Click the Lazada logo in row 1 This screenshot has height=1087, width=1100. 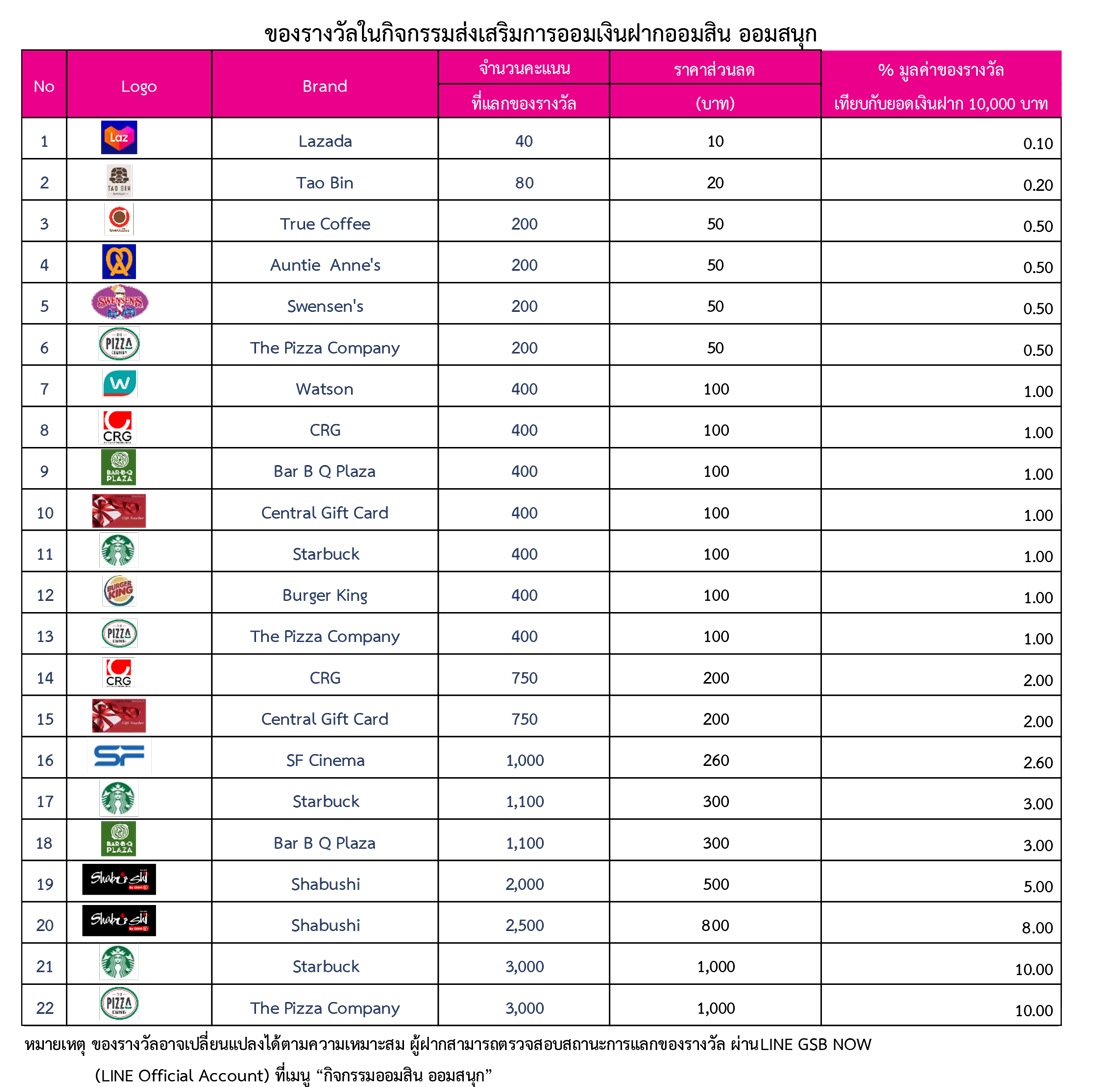(x=119, y=138)
